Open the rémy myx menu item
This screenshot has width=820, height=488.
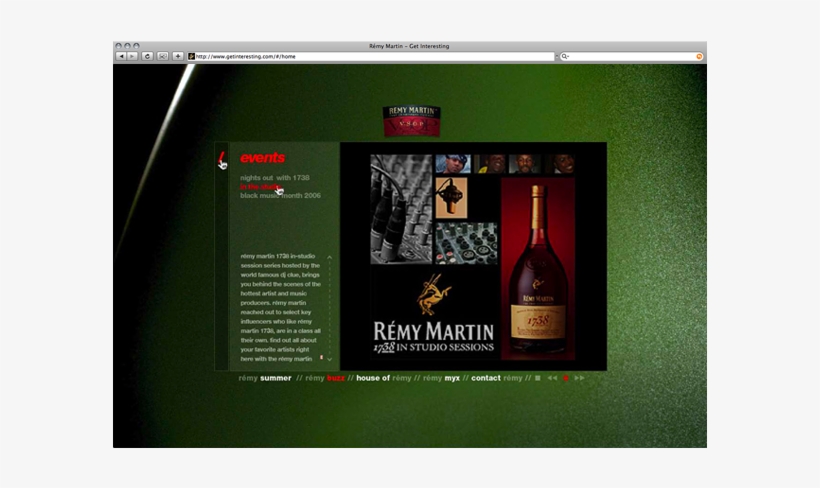441,378
